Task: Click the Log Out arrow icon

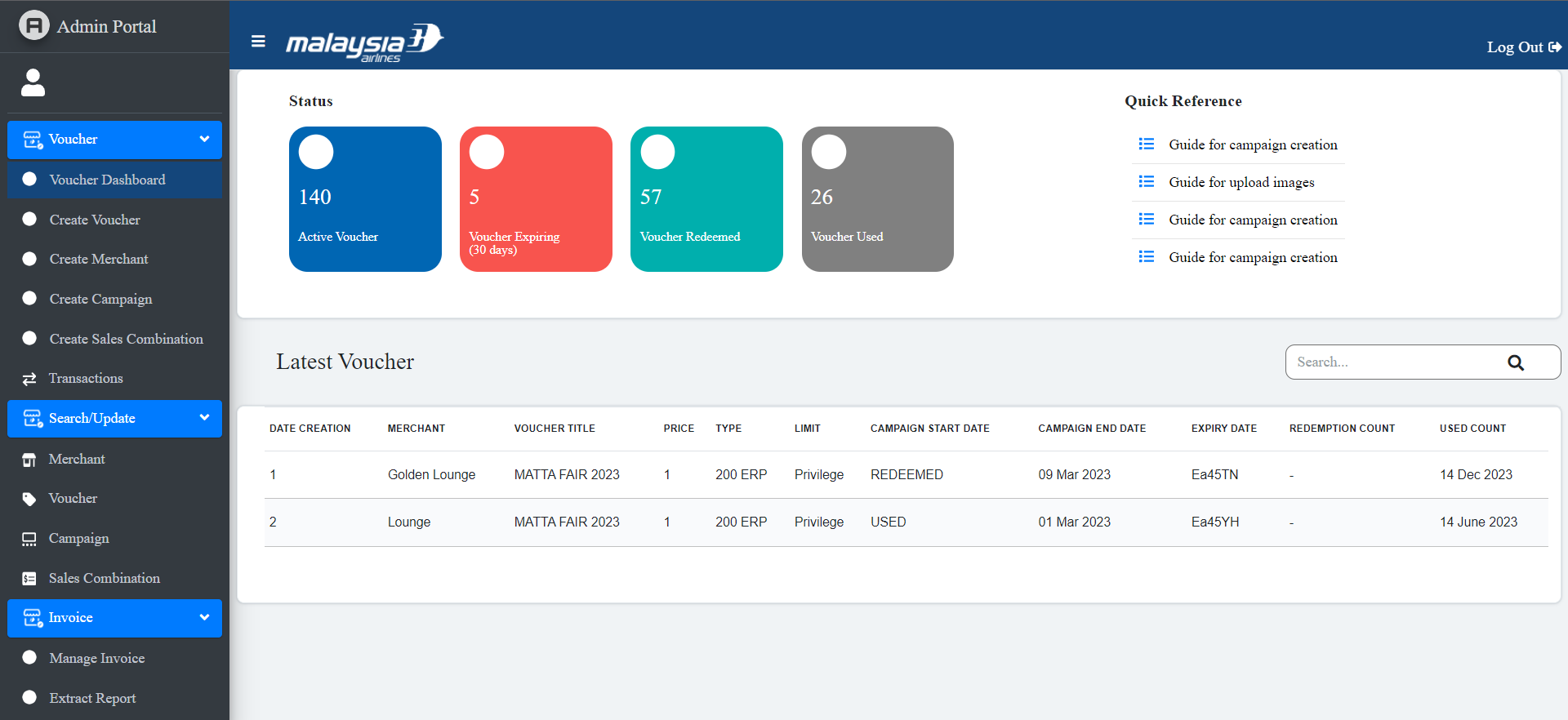Action: tap(1555, 47)
